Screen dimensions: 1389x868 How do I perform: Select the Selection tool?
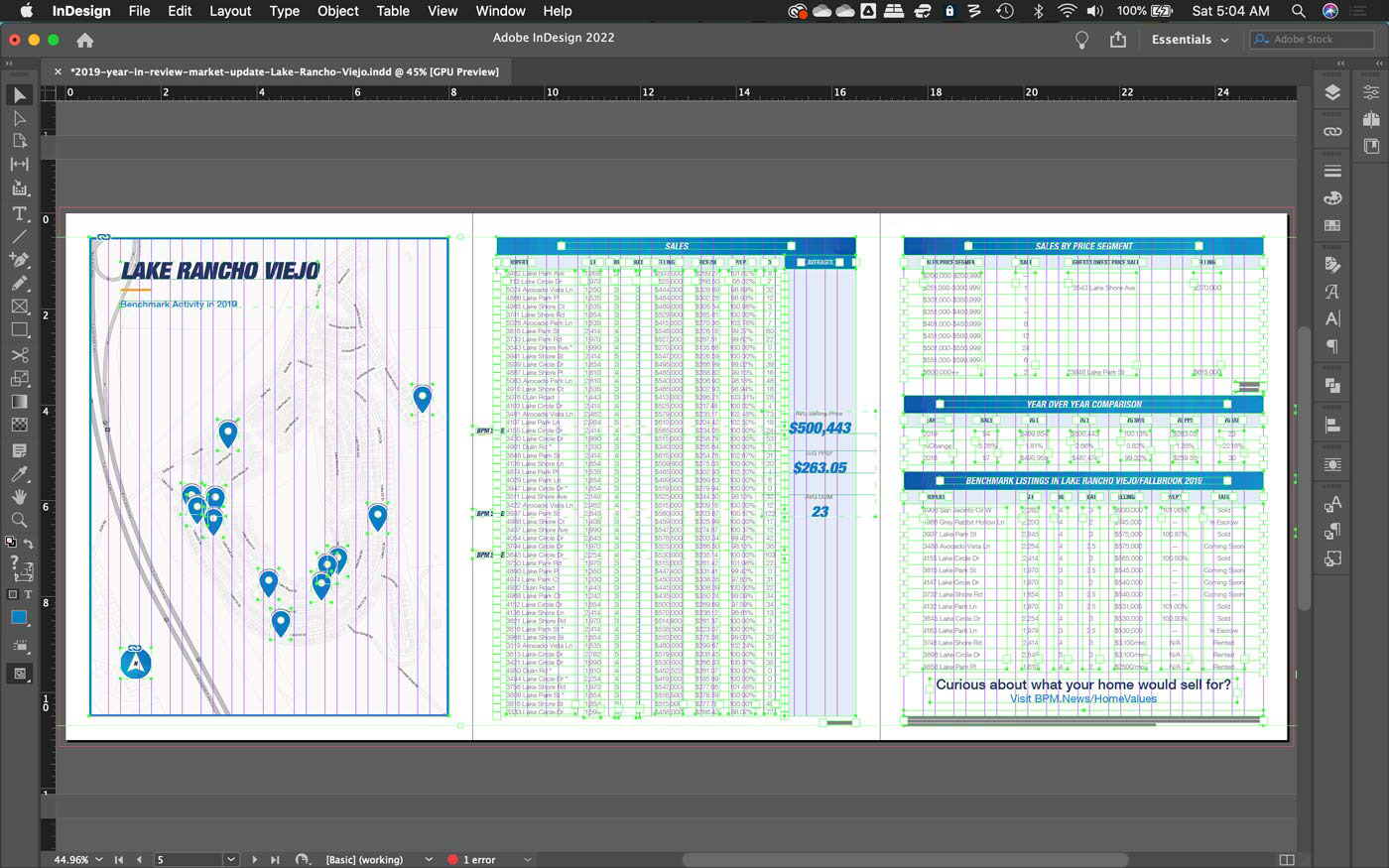[19, 95]
